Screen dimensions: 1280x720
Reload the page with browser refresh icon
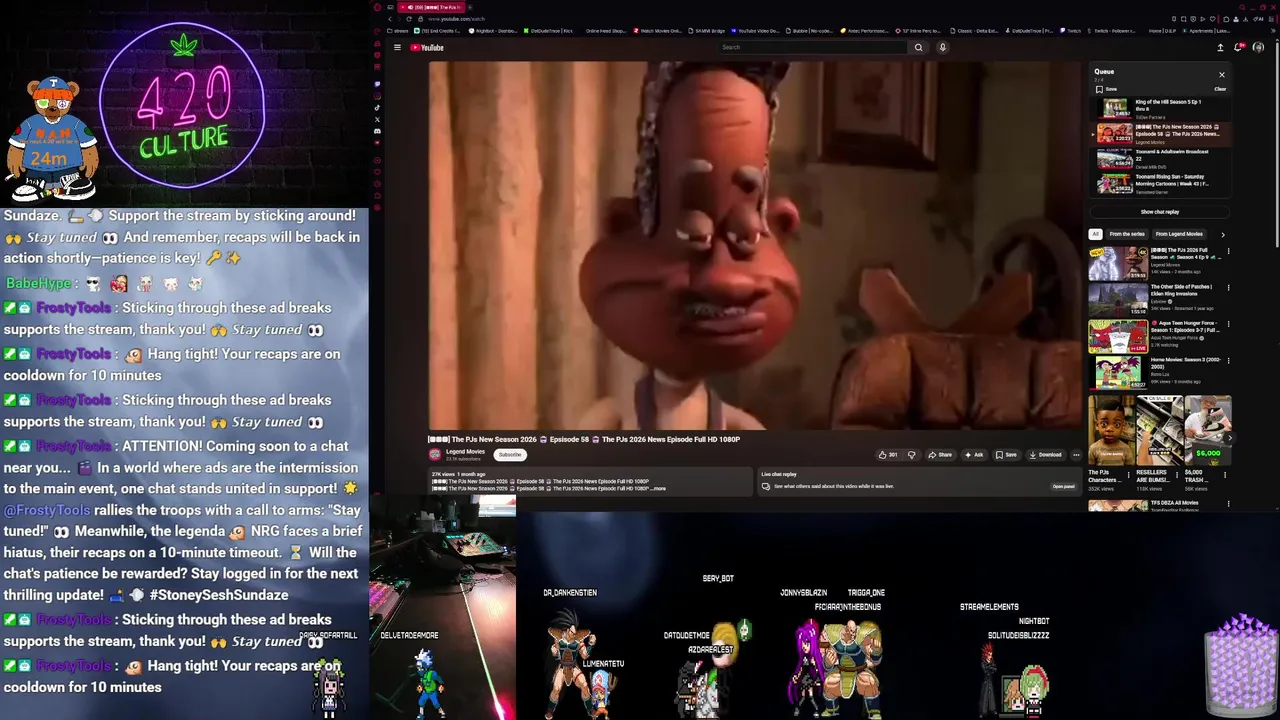click(408, 19)
